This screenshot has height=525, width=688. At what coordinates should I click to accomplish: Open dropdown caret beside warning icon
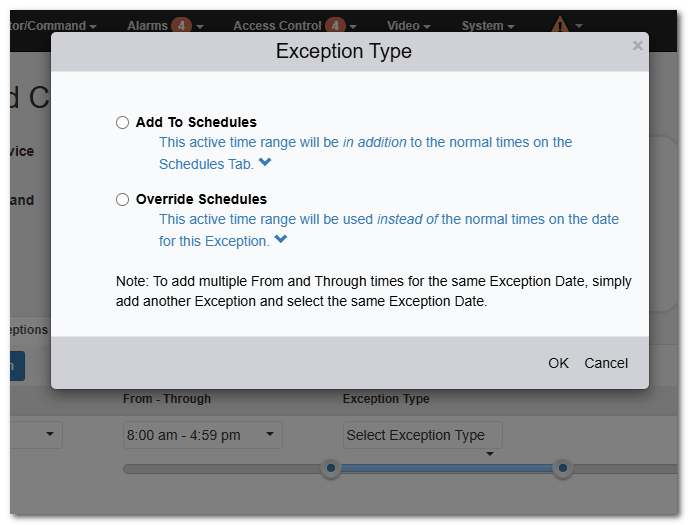point(579,26)
